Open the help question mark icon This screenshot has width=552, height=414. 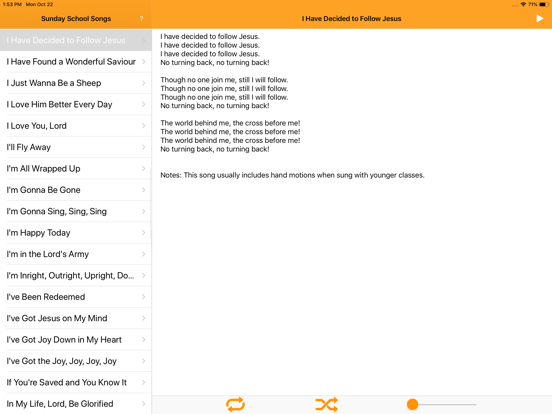pos(142,19)
